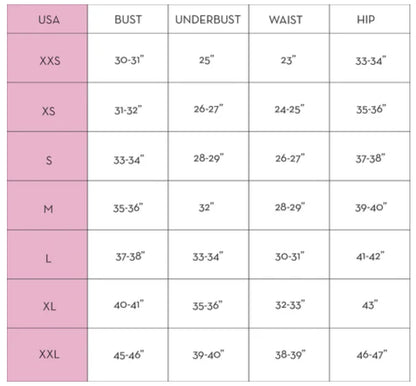Click the WAIST column header
Image resolution: width=416 pixels, height=386 pixels.
(286, 19)
